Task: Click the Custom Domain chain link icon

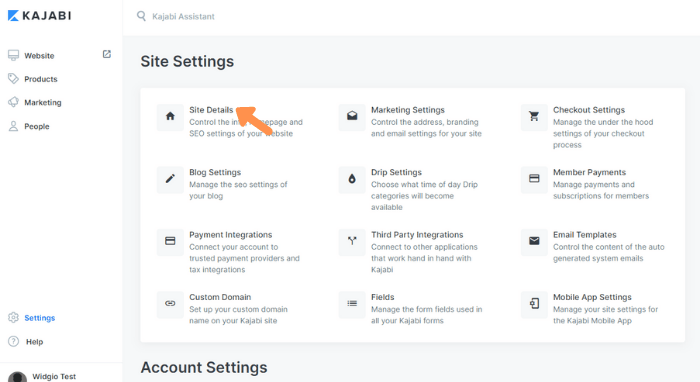Action: pos(170,304)
